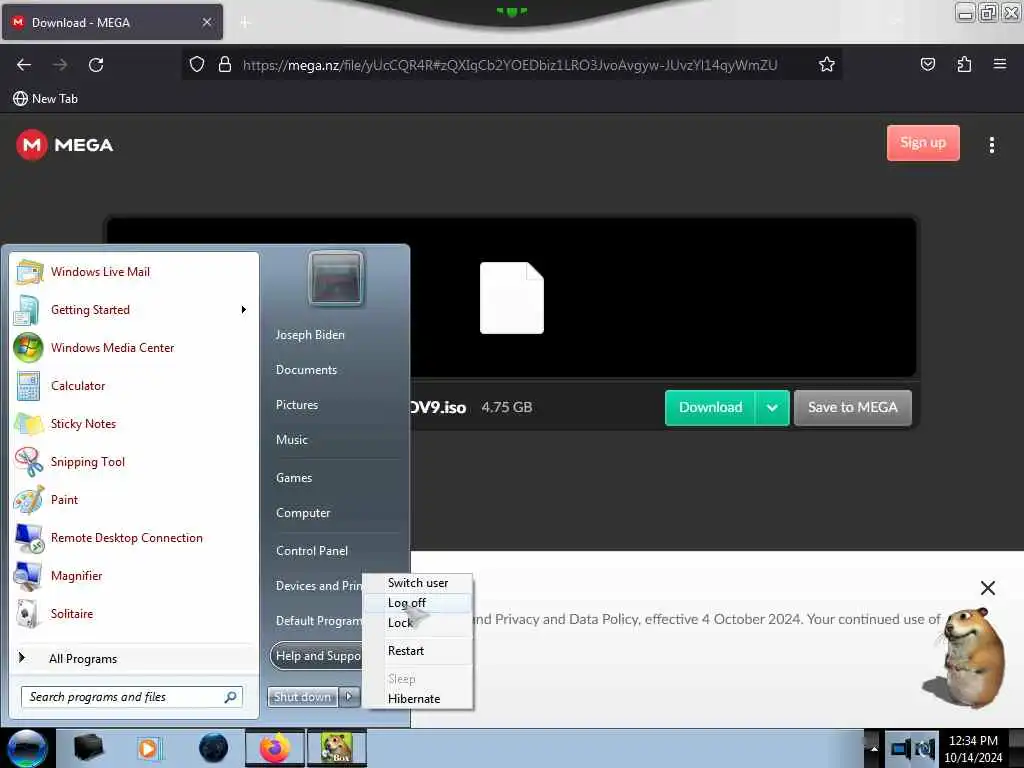Click the Shut down button
The height and width of the screenshot is (768, 1024).
pyautogui.click(x=302, y=697)
